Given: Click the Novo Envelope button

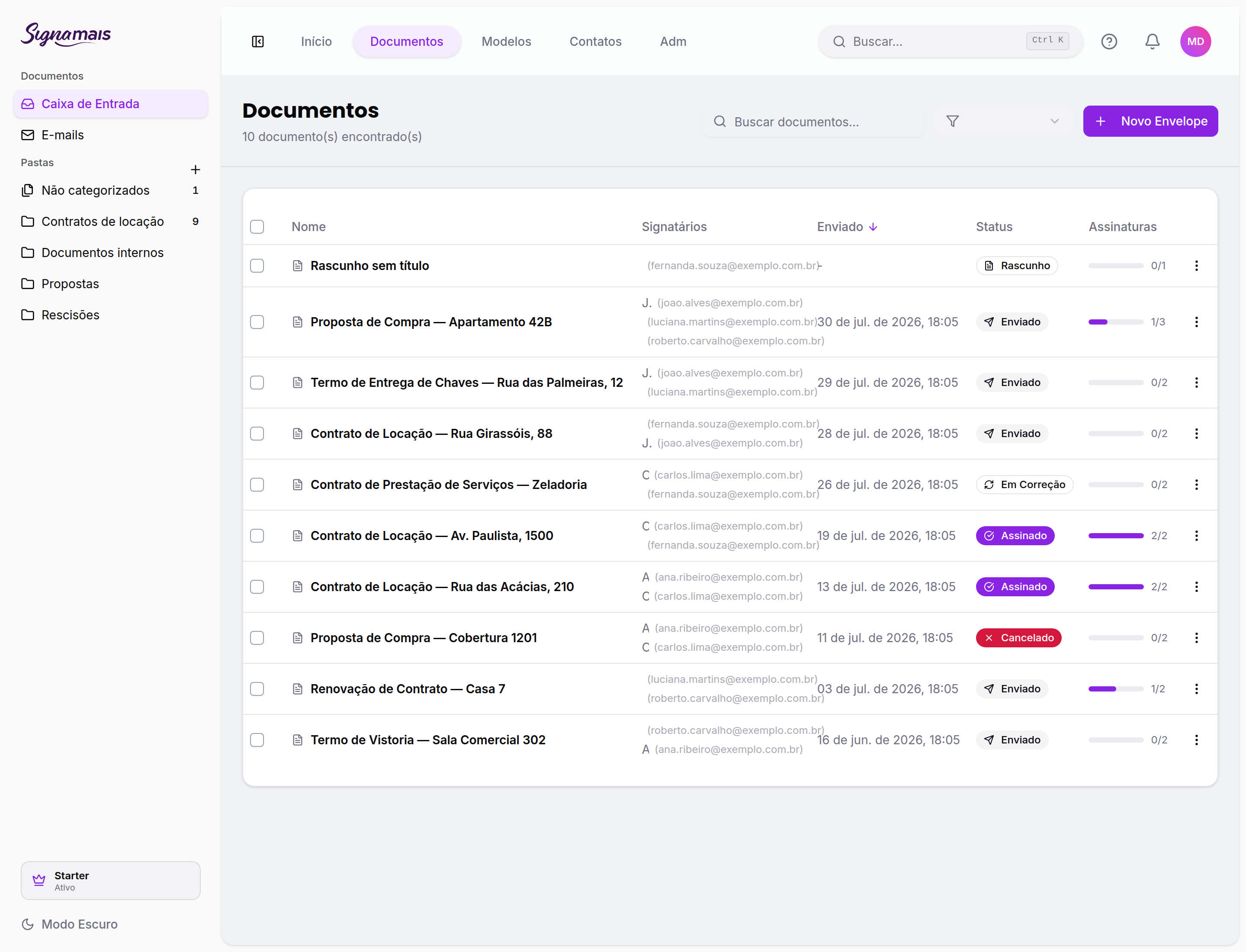Looking at the screenshot, I should tap(1150, 121).
